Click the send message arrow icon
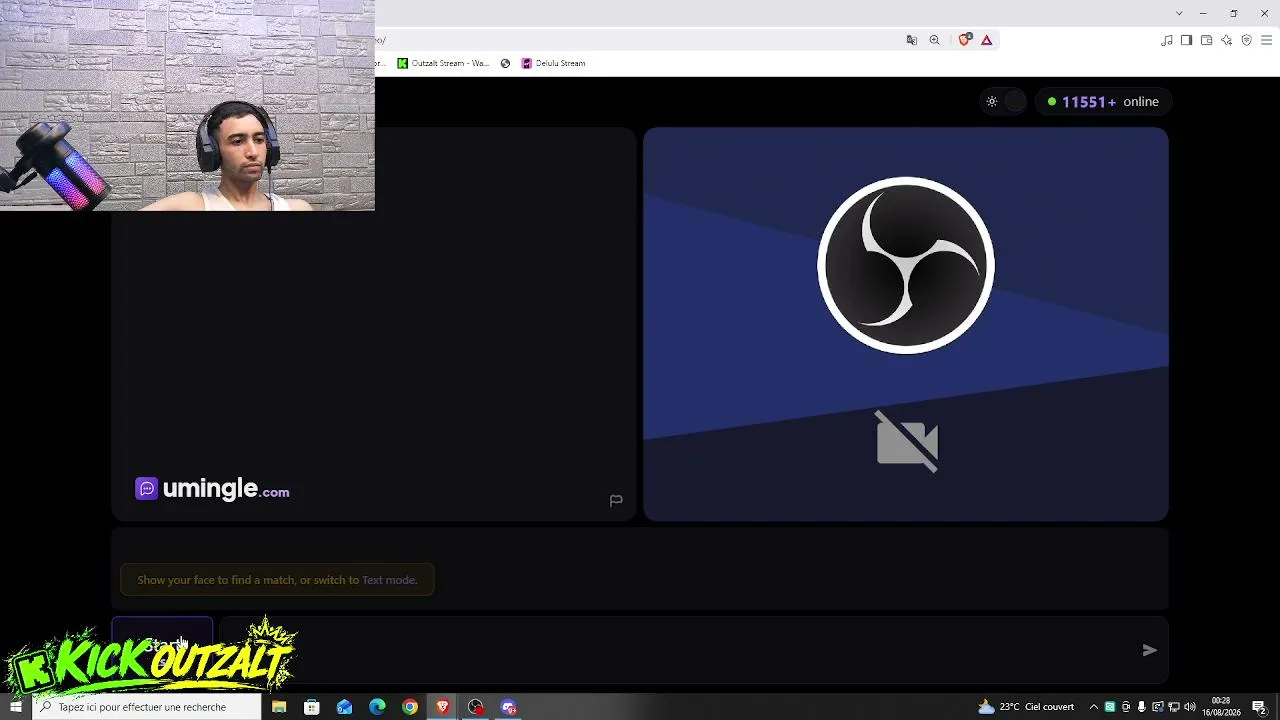 [x=1150, y=650]
